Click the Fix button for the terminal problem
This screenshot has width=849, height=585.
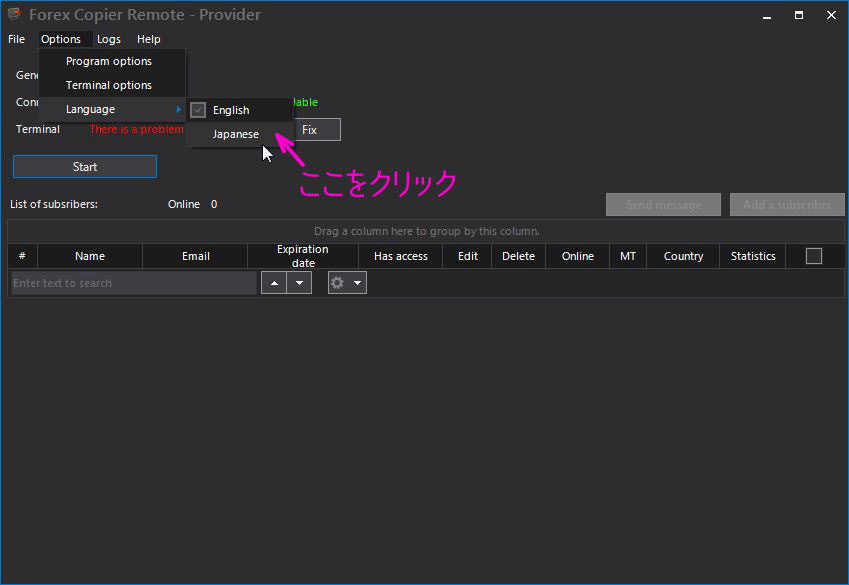click(319, 129)
